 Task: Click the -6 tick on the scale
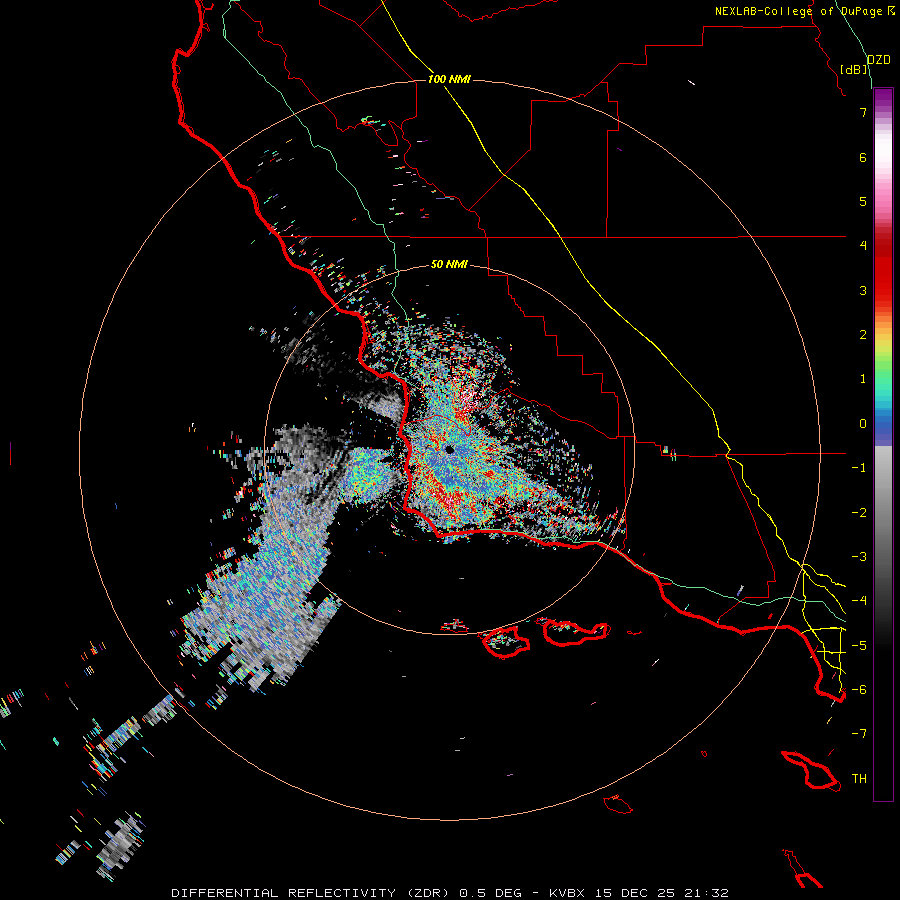coord(859,690)
